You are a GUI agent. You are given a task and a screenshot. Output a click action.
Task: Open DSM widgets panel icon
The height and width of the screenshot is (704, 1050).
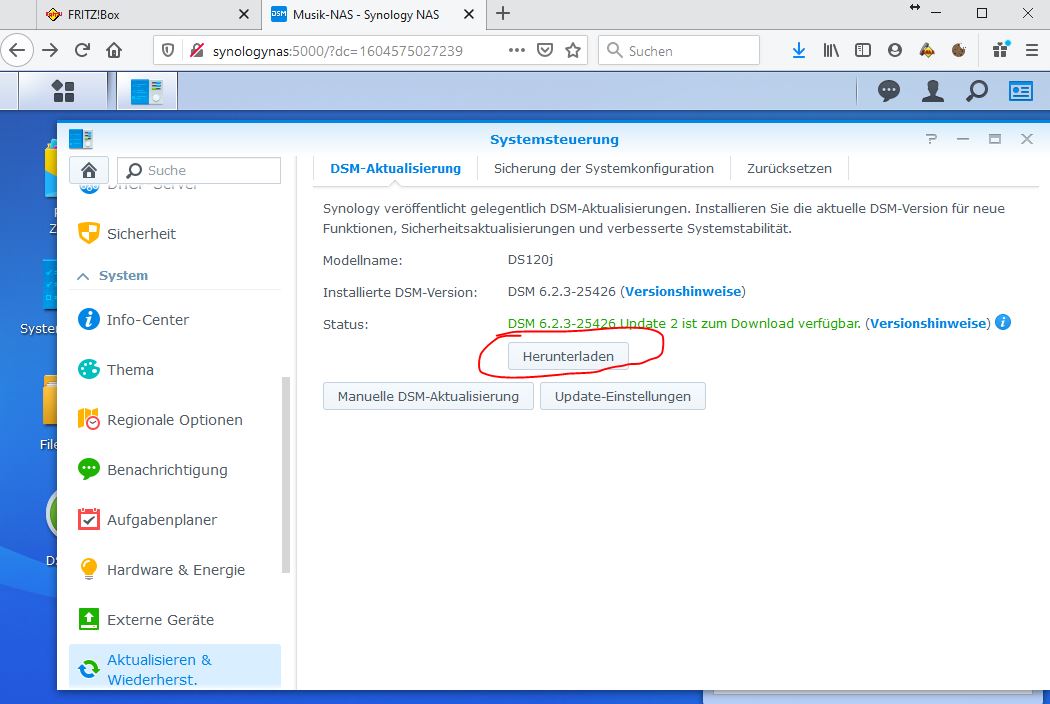click(x=1021, y=91)
